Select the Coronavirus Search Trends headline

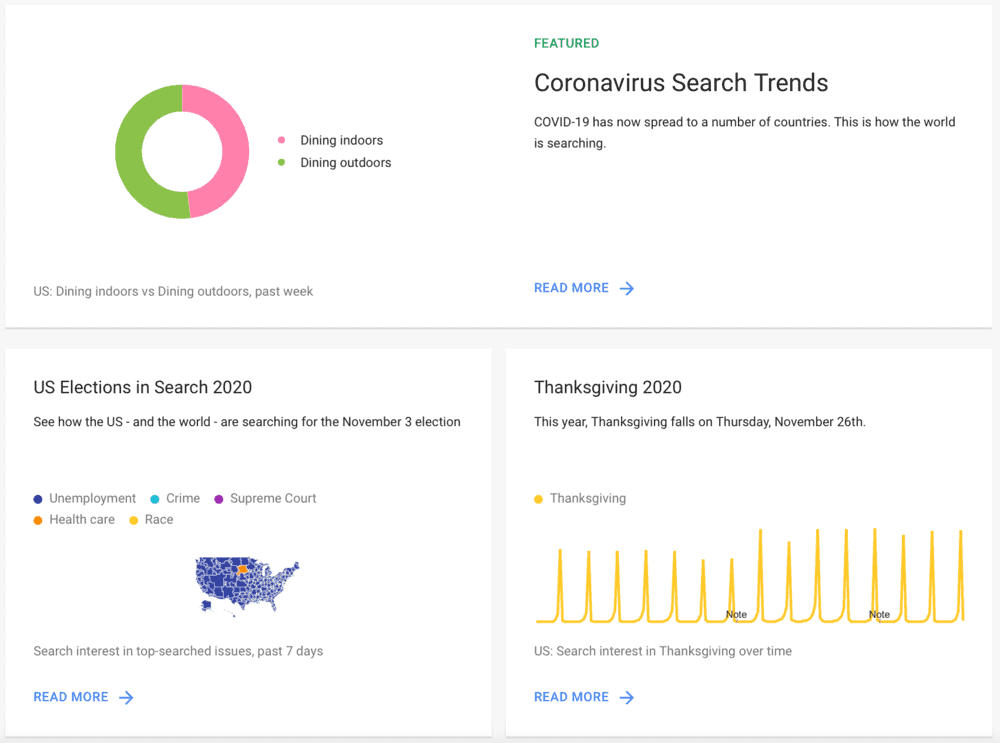tap(681, 83)
